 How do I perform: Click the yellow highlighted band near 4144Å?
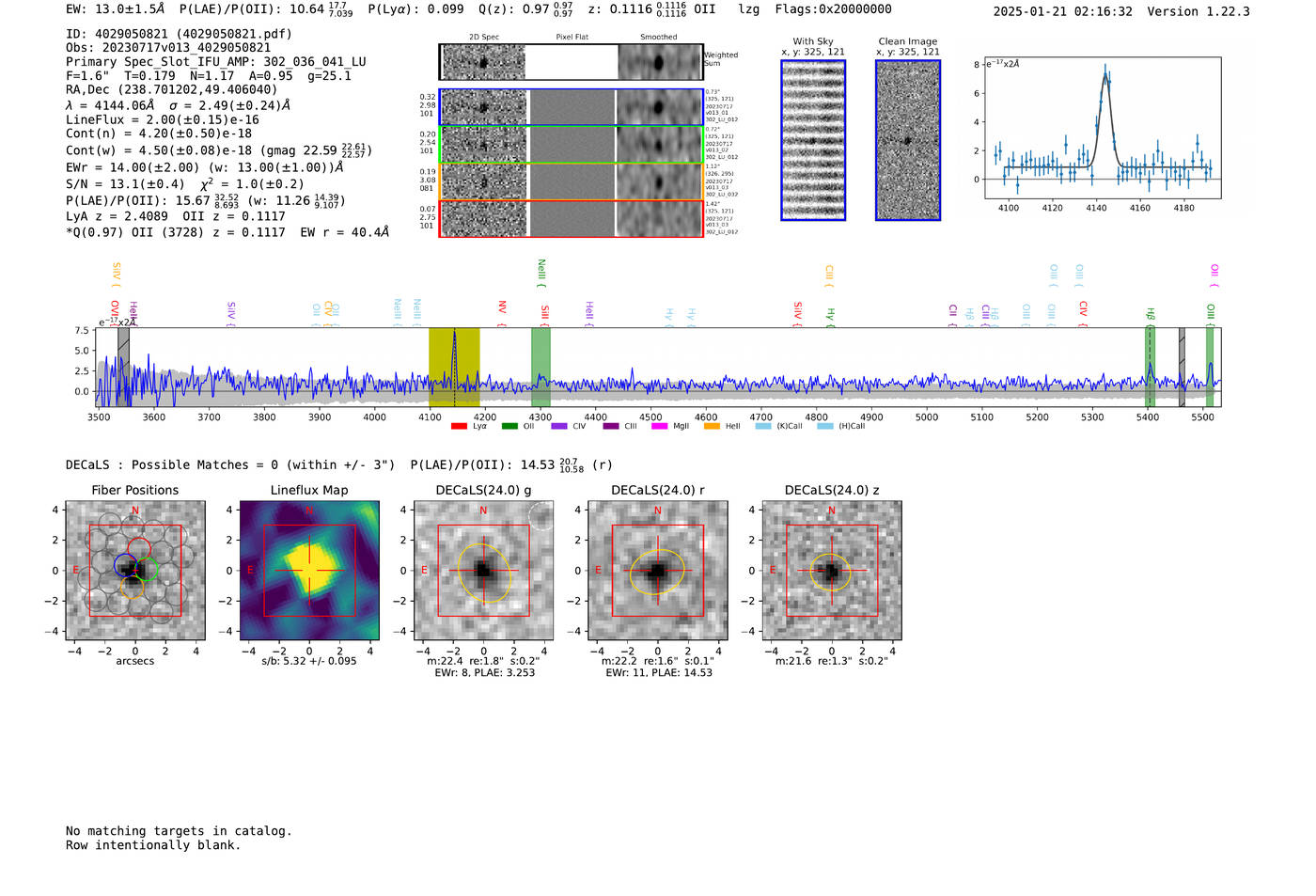(x=454, y=367)
